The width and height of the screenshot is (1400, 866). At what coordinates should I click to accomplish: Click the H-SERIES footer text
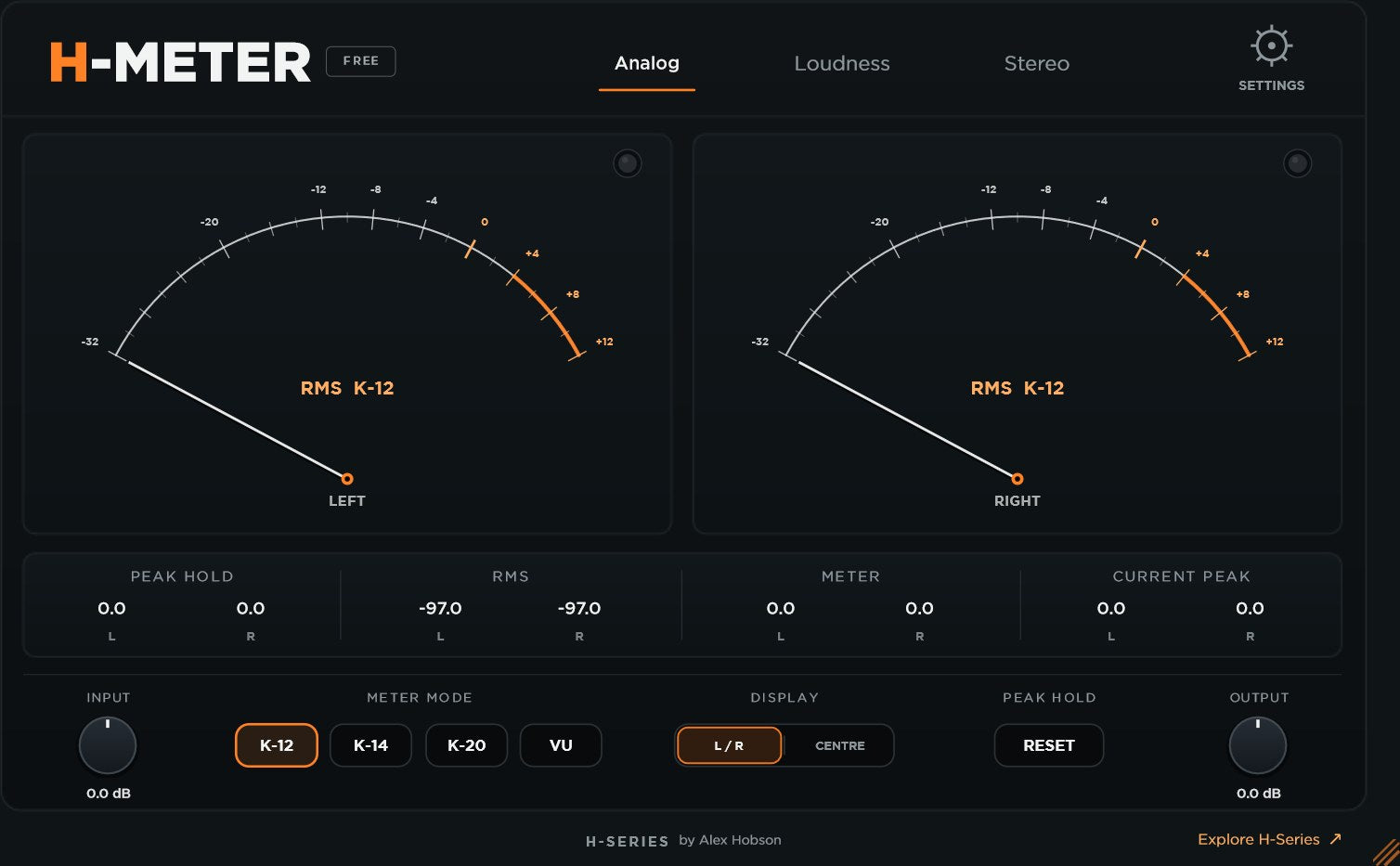[628, 841]
